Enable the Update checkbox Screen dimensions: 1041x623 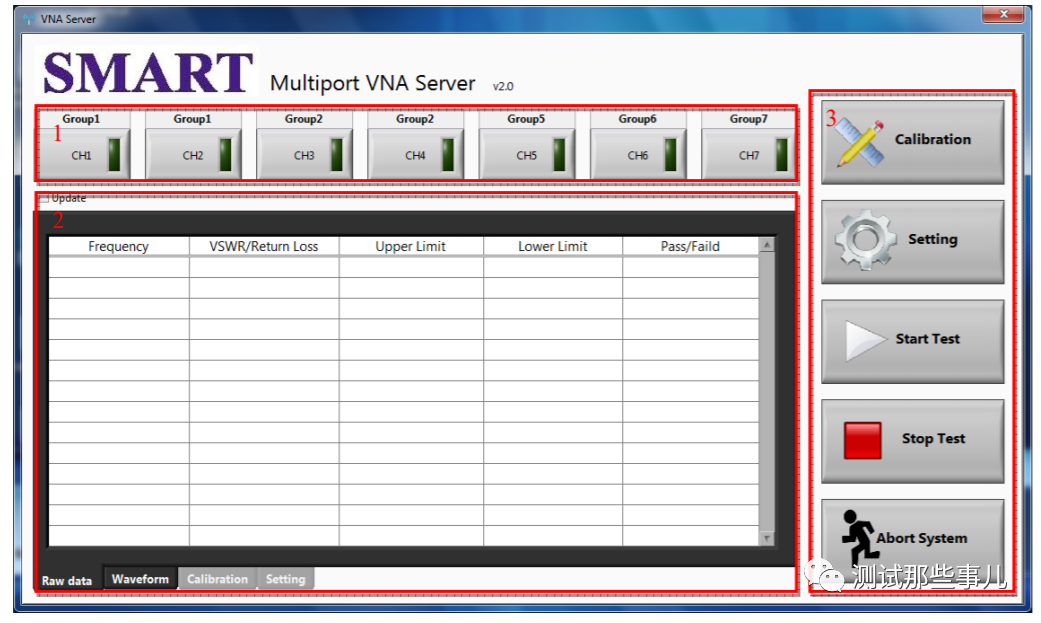(44, 198)
